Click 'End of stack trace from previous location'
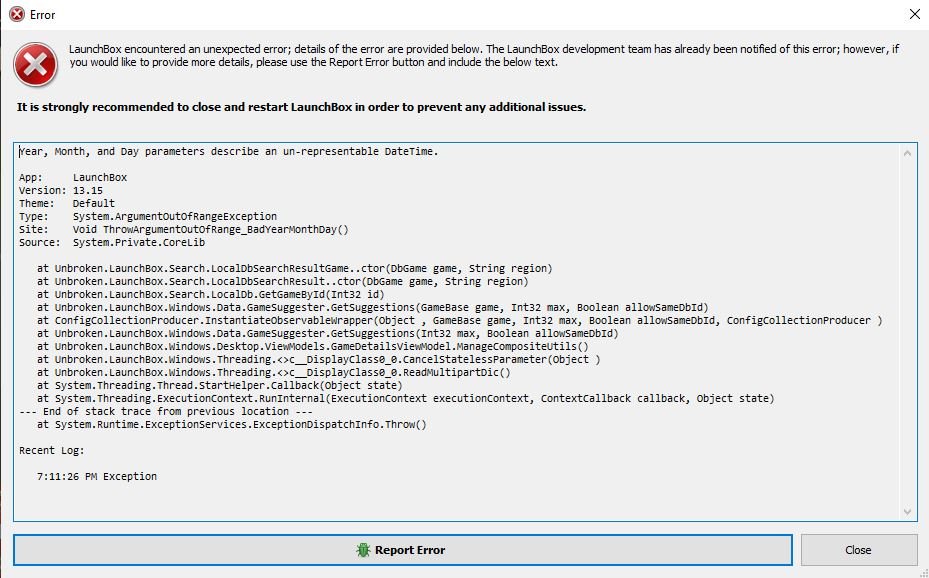929x578 pixels. coord(166,412)
